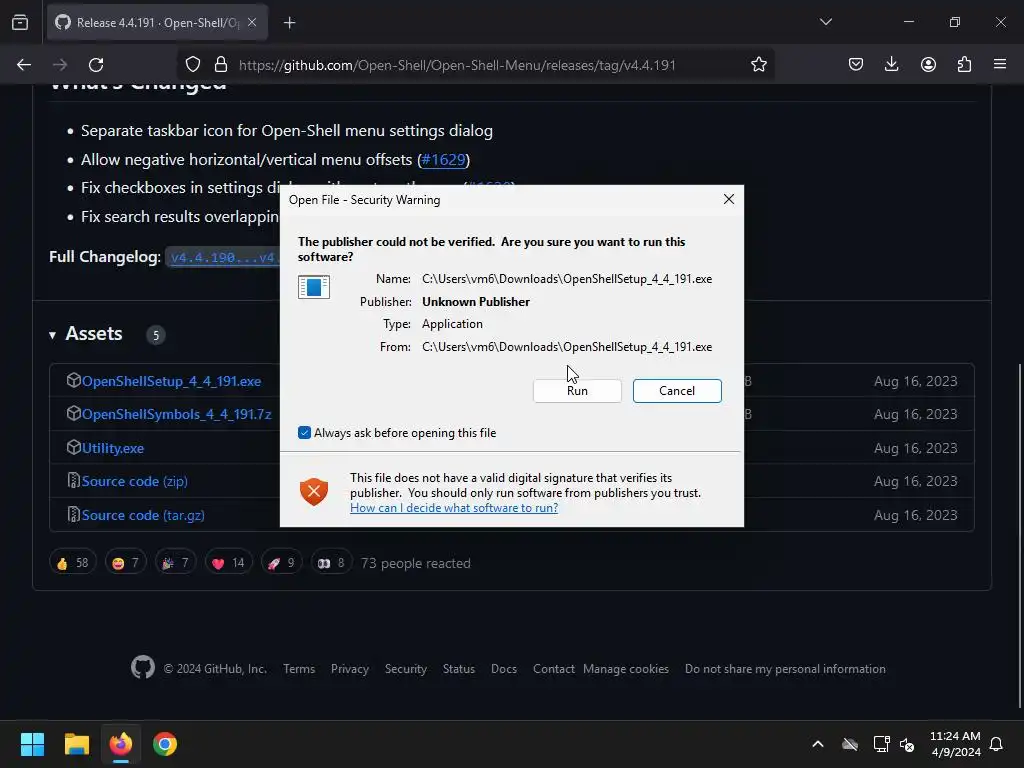Download Source code (zip)
Image resolution: width=1024 pixels, height=768 pixels.
pyautogui.click(x=135, y=481)
